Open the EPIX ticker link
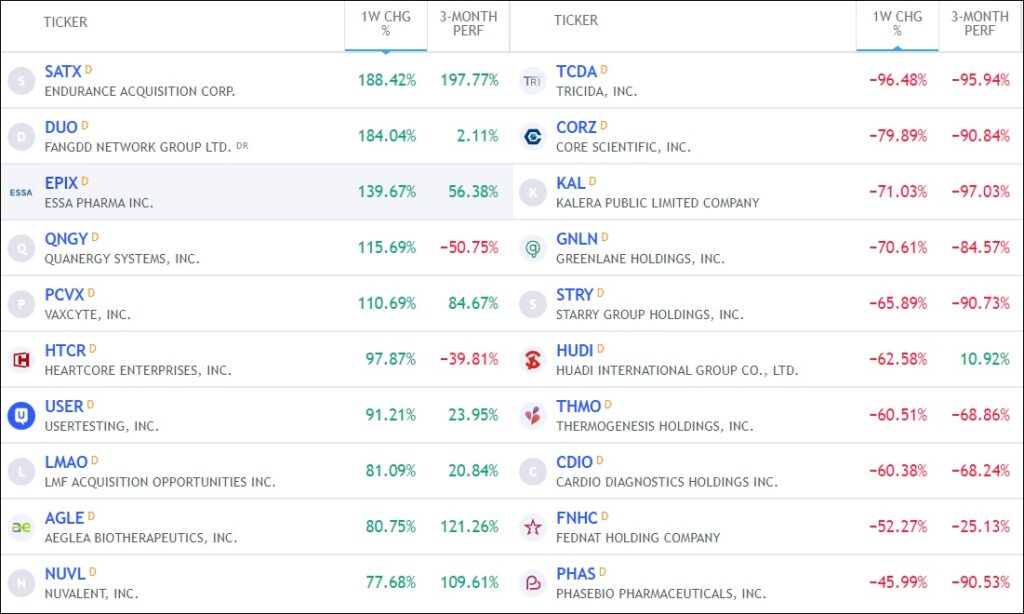 61,183
